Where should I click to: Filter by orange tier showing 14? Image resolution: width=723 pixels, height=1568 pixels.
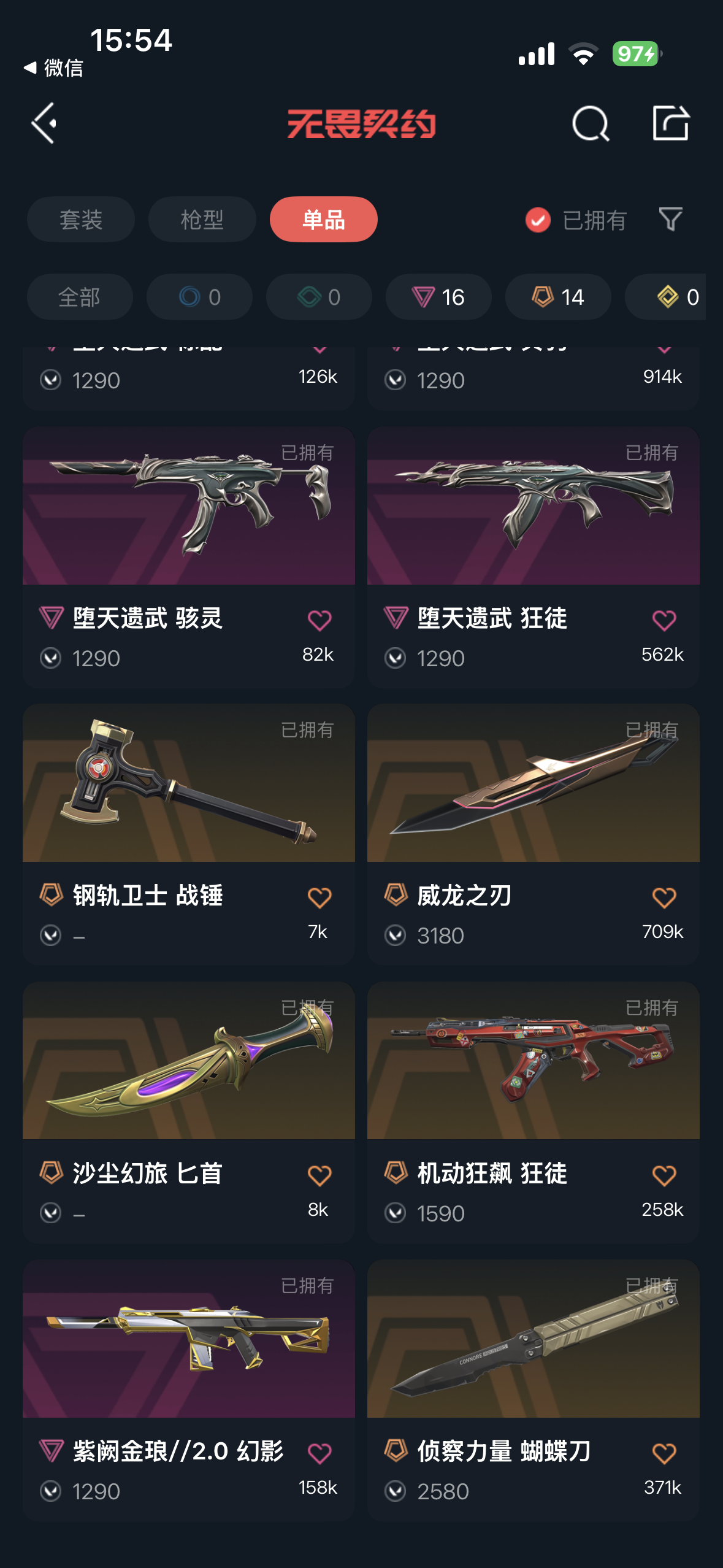click(x=558, y=297)
